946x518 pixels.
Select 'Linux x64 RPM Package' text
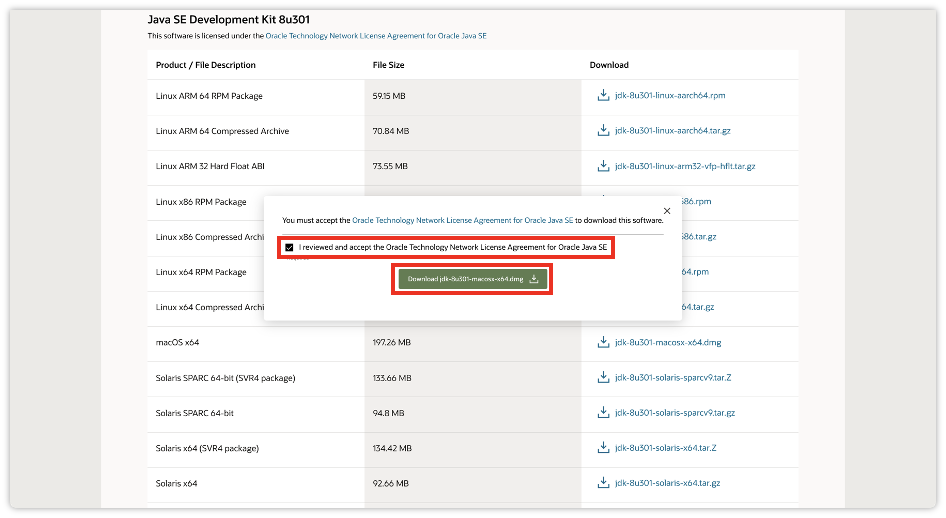201,272
